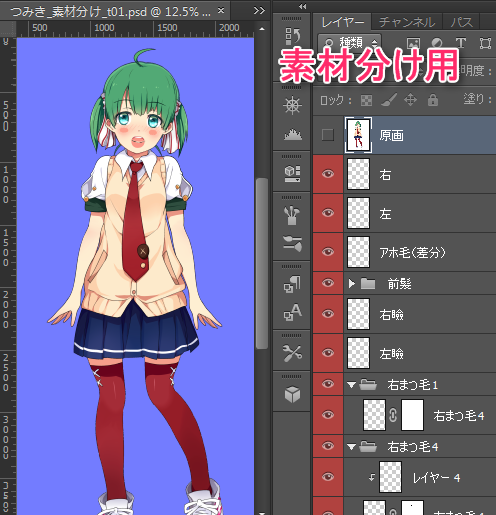Screen dimensions: 496x515
Task: Hide the 右まつ毛1 group
Action: click(x=328, y=384)
